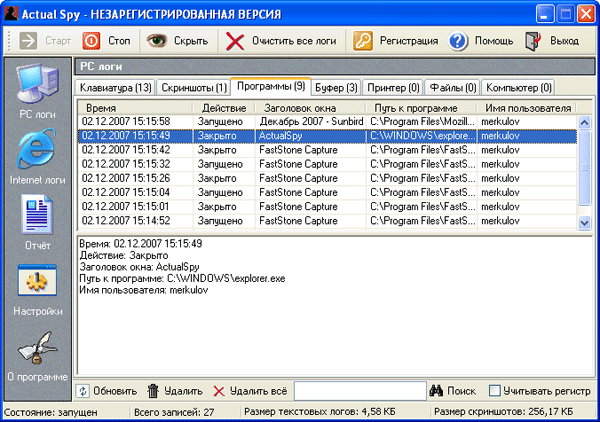The height and width of the screenshot is (422, 600).
Task: Click Очистить все логи label
Action: click(294, 41)
